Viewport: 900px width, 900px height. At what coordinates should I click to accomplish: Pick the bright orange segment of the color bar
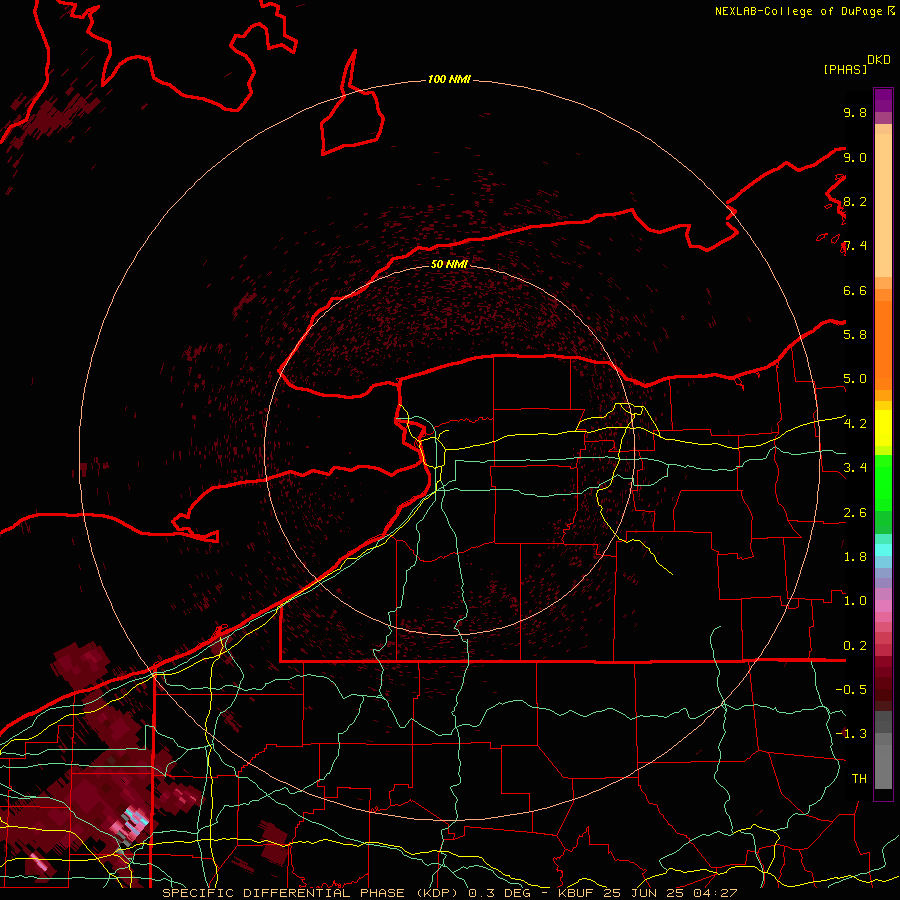click(x=883, y=344)
